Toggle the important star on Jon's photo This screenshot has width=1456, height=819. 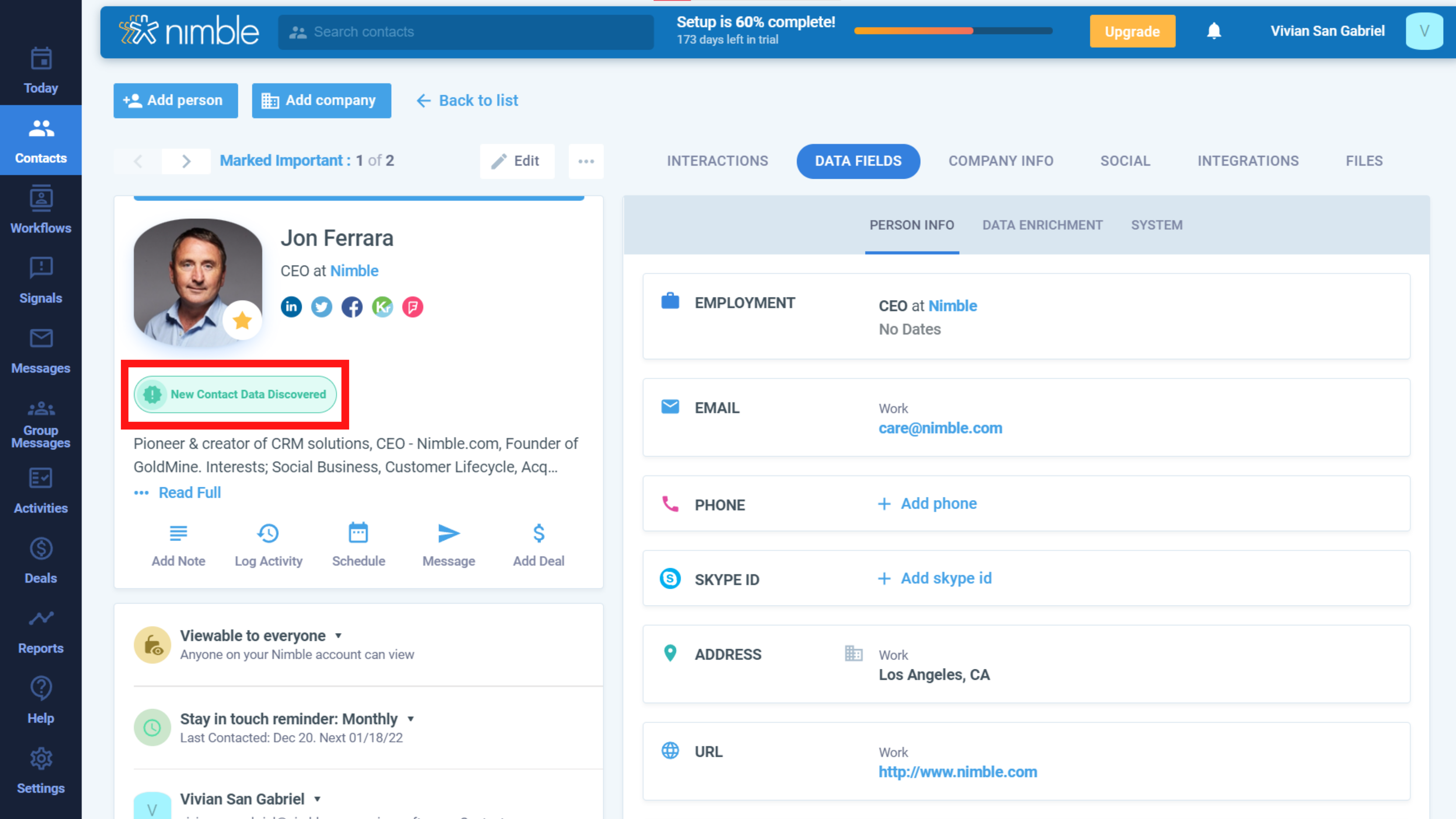242,320
